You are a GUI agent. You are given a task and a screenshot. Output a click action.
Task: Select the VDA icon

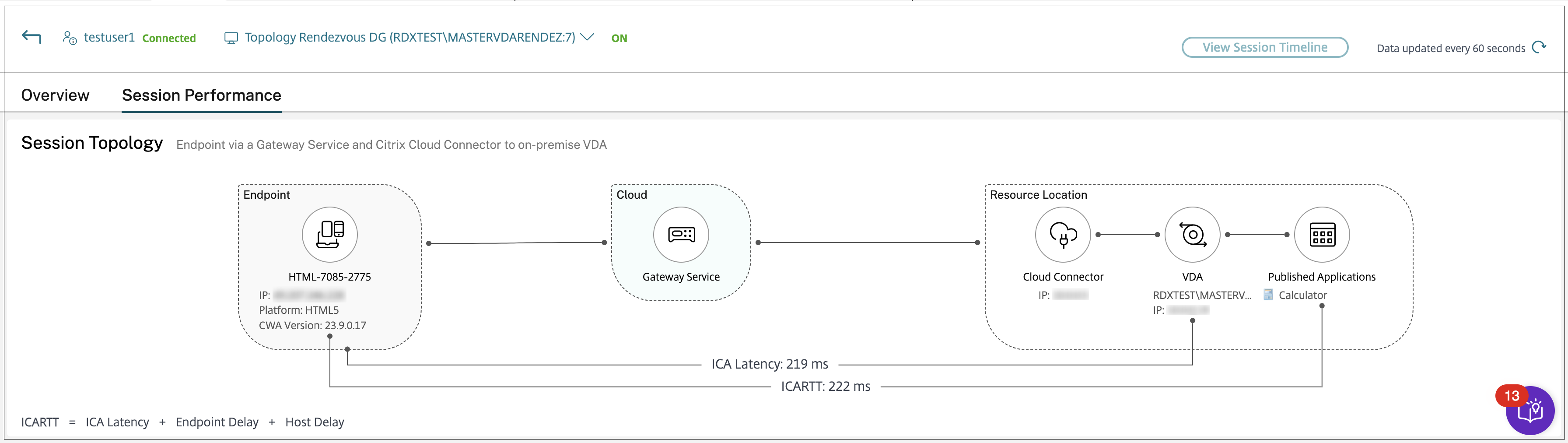click(x=1192, y=234)
